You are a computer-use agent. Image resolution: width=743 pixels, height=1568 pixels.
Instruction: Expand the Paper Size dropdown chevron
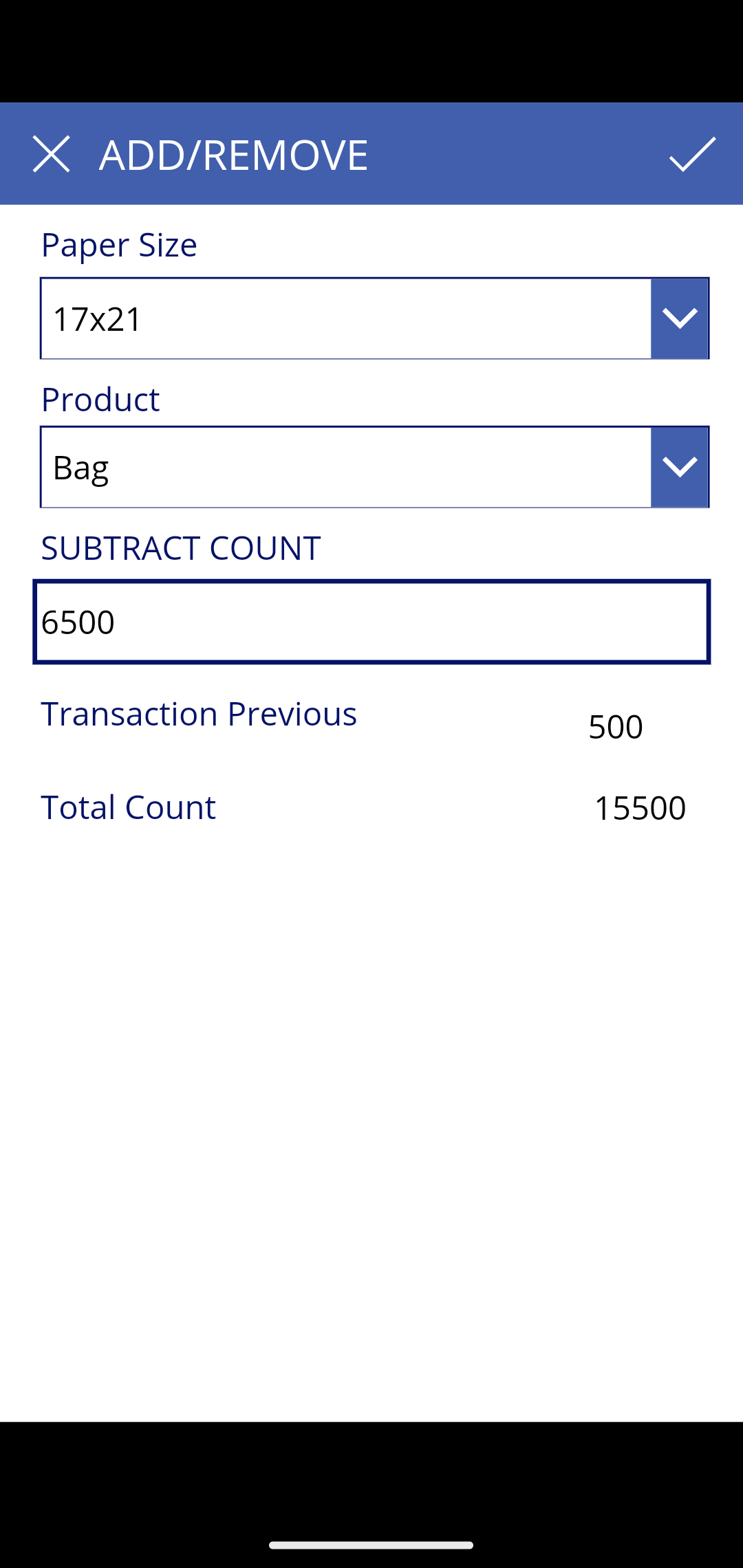click(680, 318)
